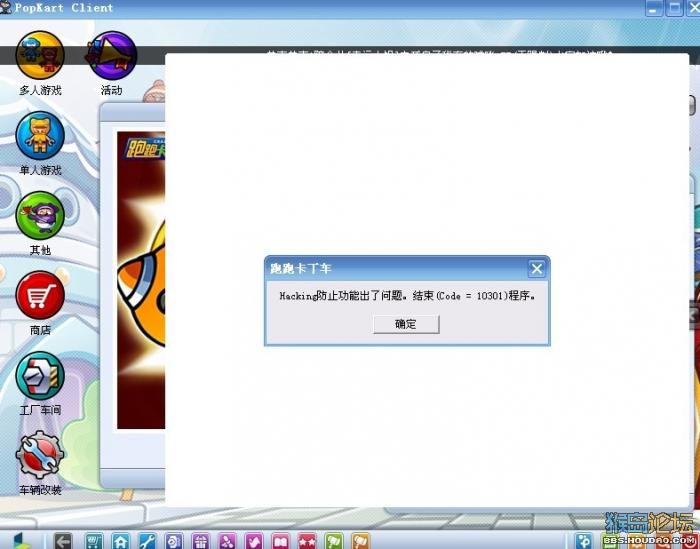Screen dimensions: 700x549
Task: Click the red two-stars icon
Action: tap(307, 541)
